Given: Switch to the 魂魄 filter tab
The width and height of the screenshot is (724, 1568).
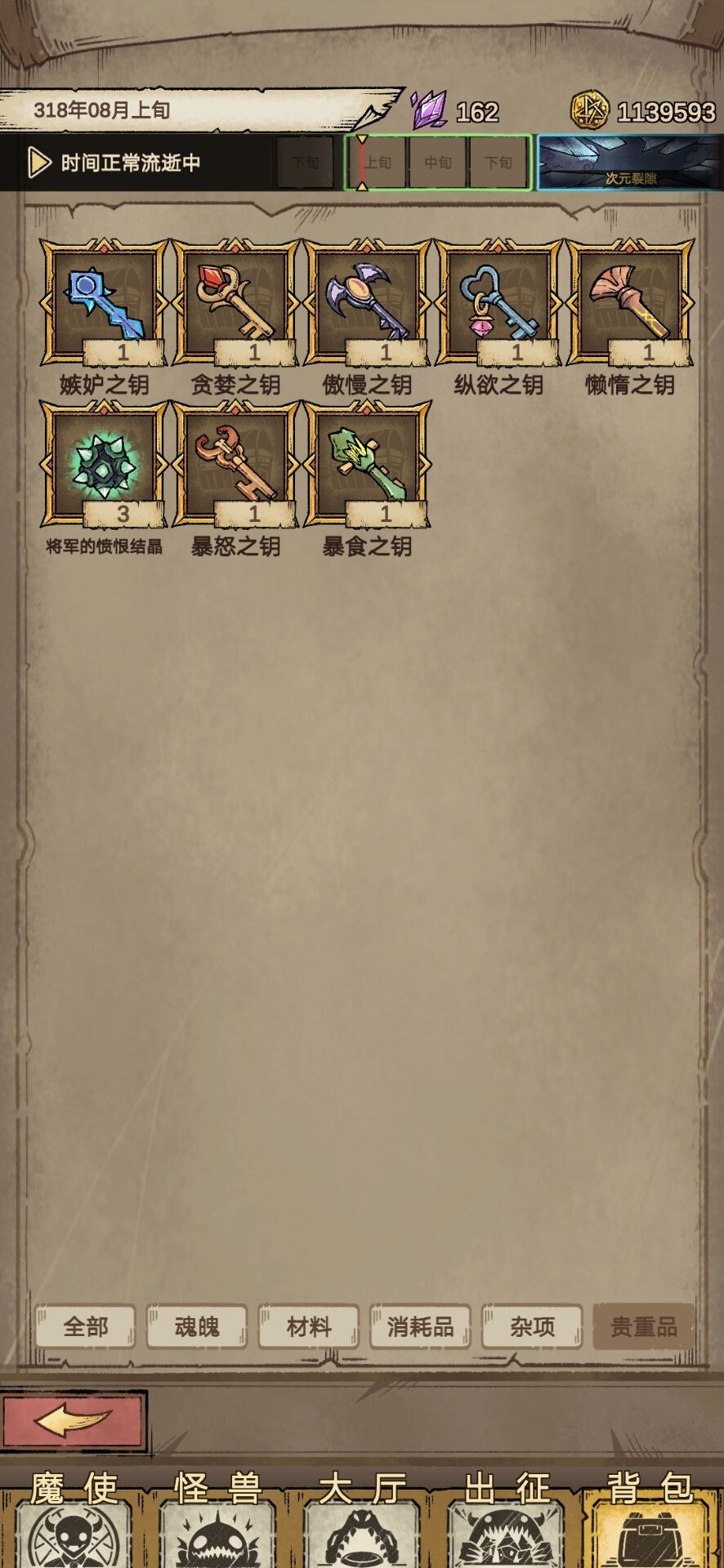Looking at the screenshot, I should click(x=197, y=1326).
